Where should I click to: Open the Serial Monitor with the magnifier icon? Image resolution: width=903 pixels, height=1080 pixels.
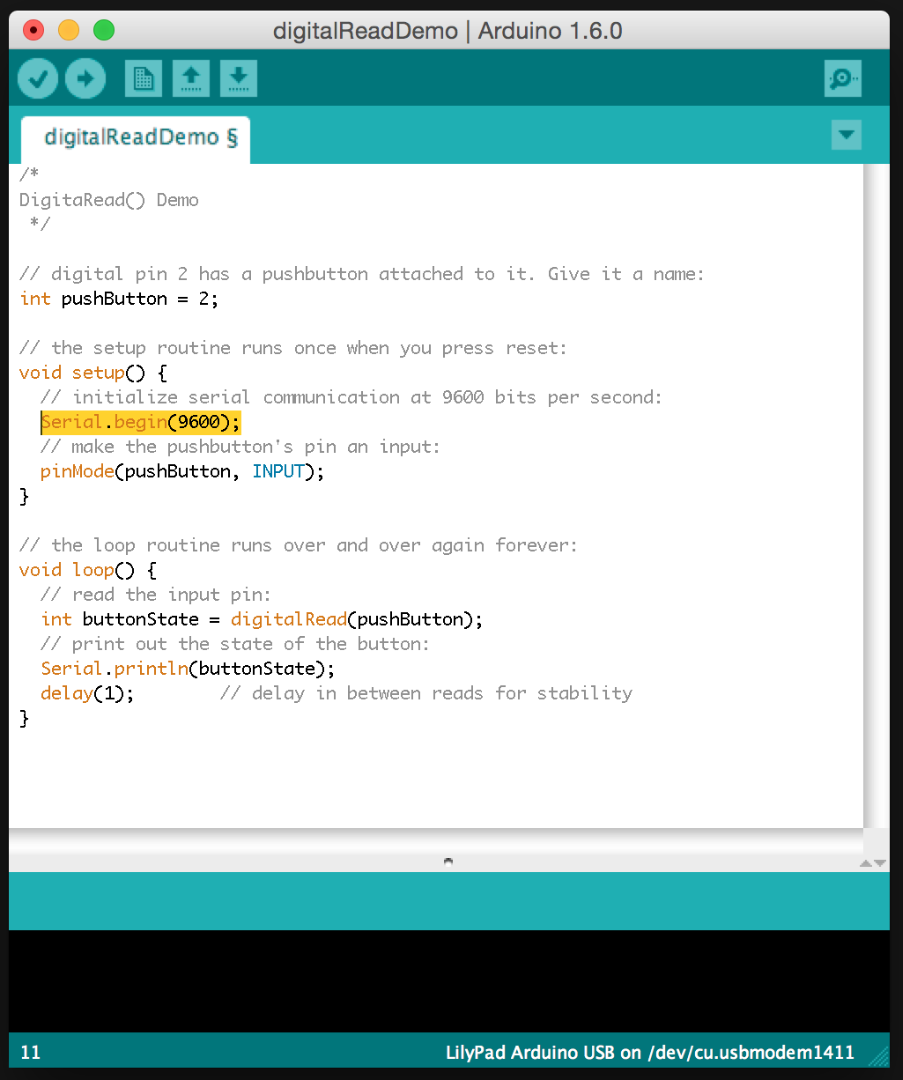coord(842,78)
